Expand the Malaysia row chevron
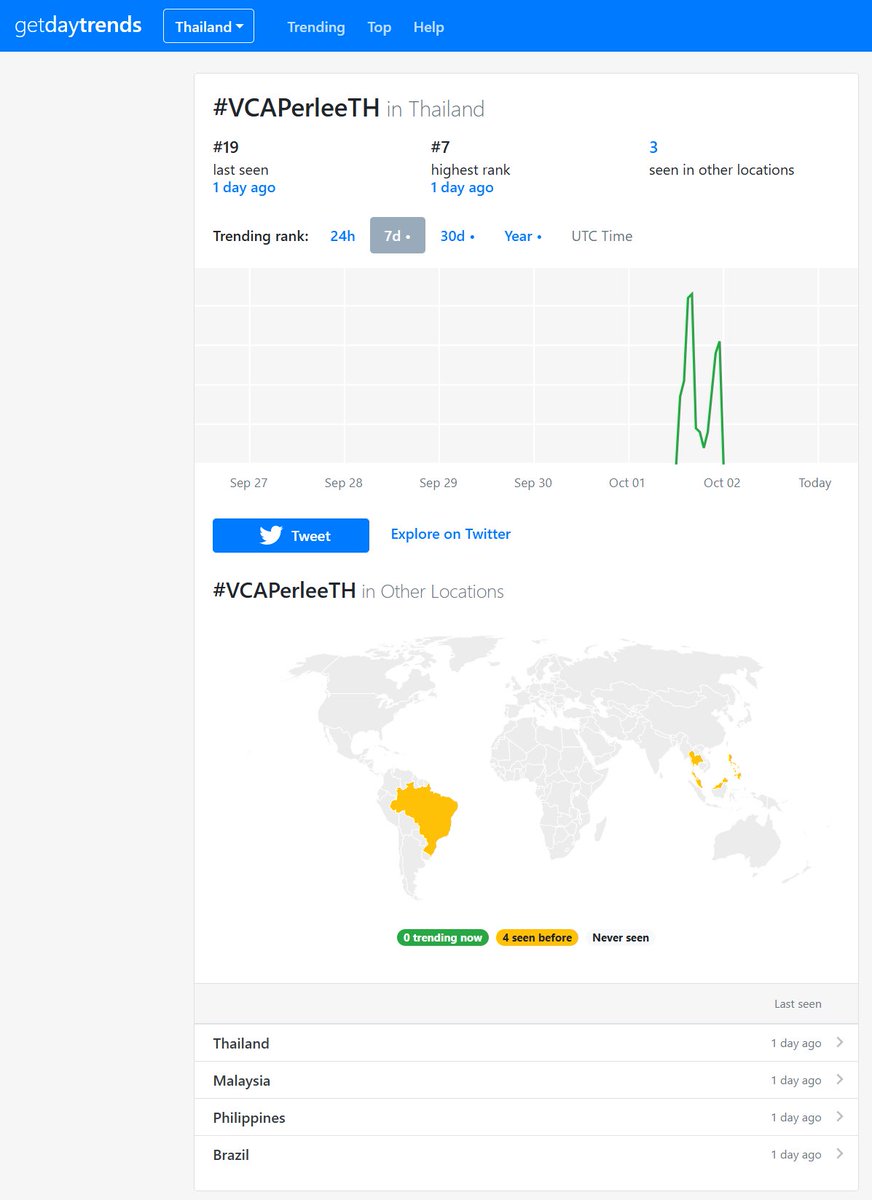872x1200 pixels. (840, 1079)
